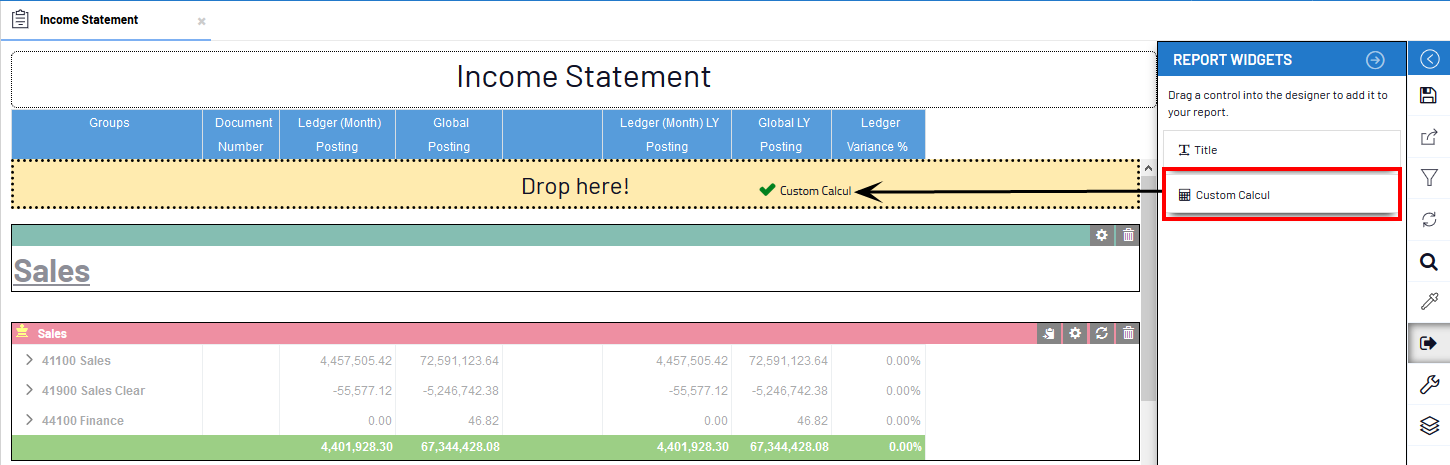
Task: Expand the 41100 Sales row
Action: [x=29, y=361]
